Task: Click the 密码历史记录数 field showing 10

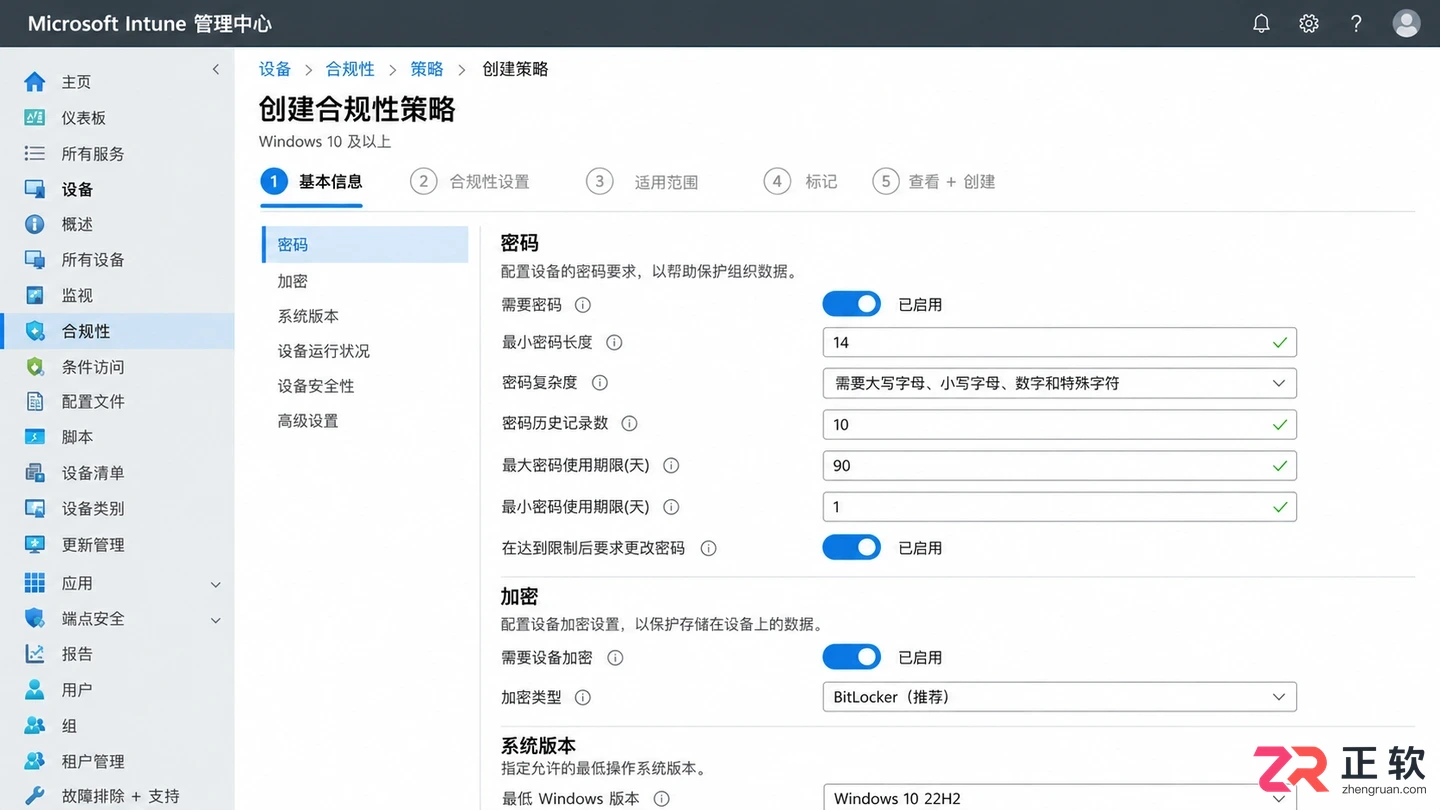Action: click(x=1059, y=424)
